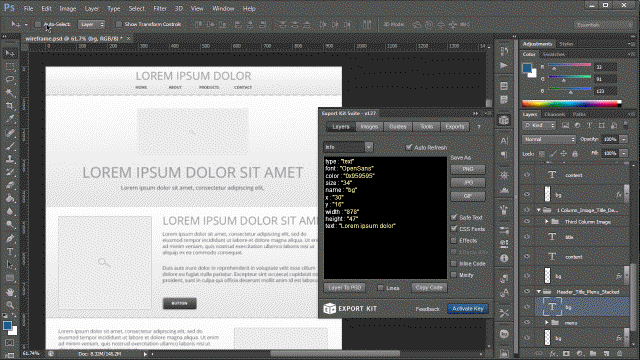Enable the Auto-Select checkbox
This screenshot has height=360, width=640.
tap(38, 24)
